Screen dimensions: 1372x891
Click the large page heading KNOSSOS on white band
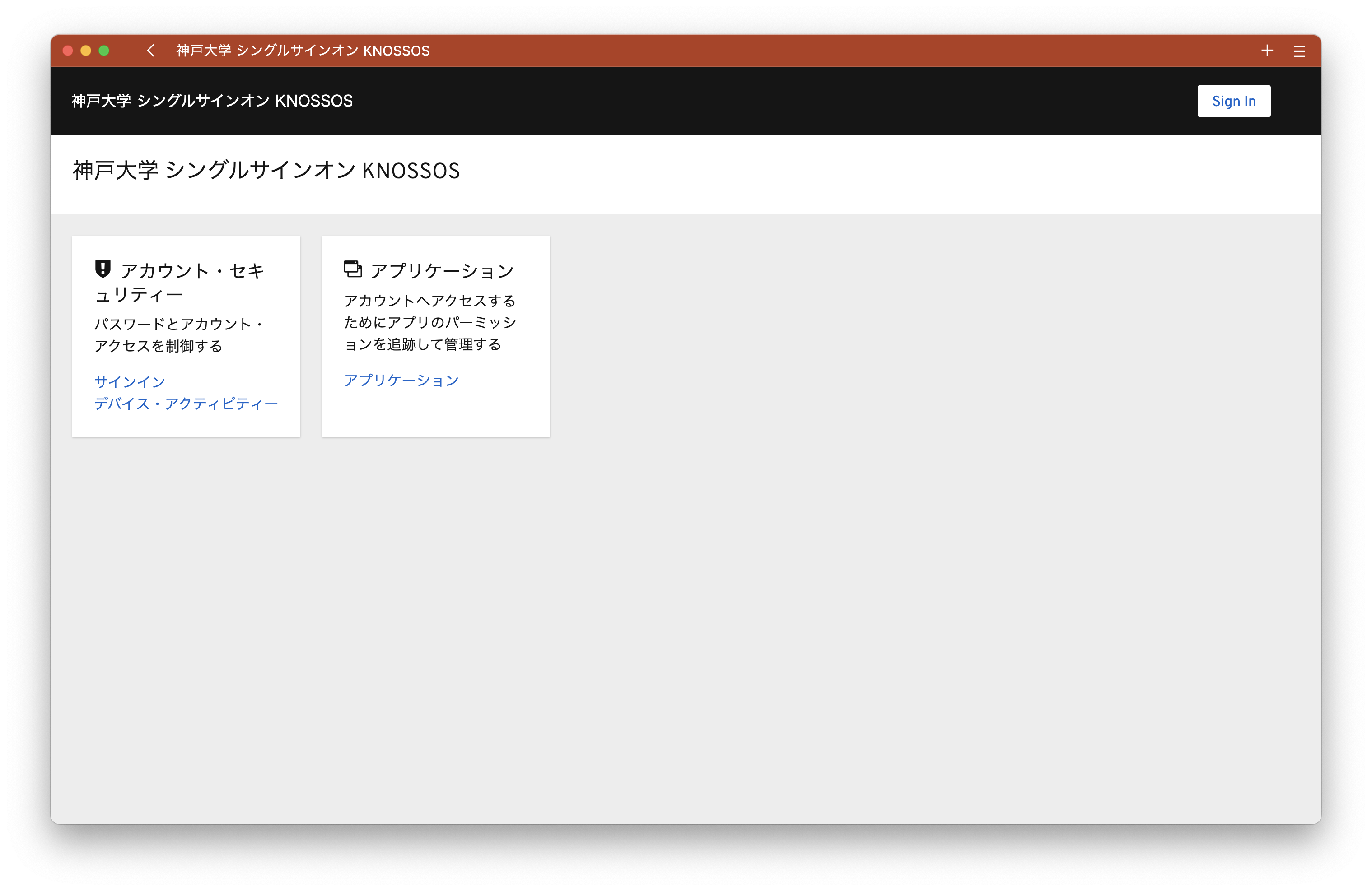coord(266,171)
